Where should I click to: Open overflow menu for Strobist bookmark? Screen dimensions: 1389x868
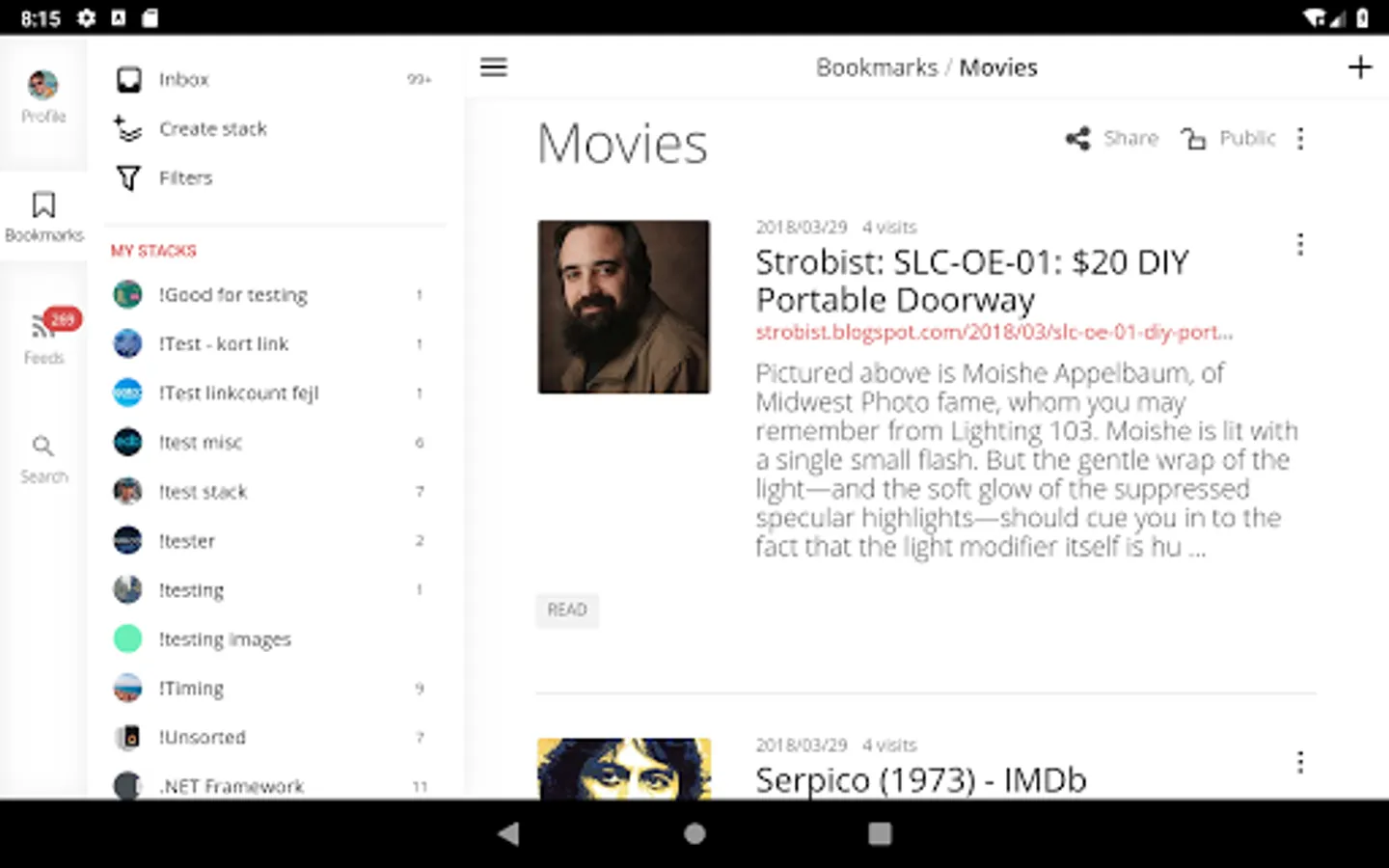tap(1300, 245)
